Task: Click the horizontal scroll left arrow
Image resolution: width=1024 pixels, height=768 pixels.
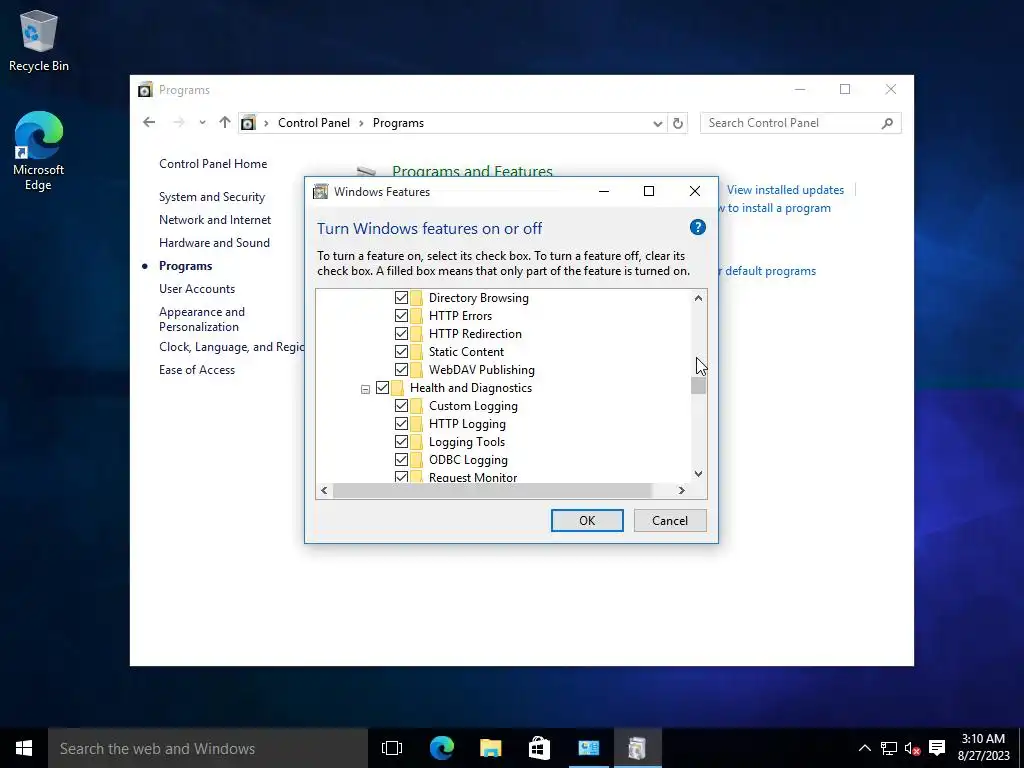Action: pos(325,490)
